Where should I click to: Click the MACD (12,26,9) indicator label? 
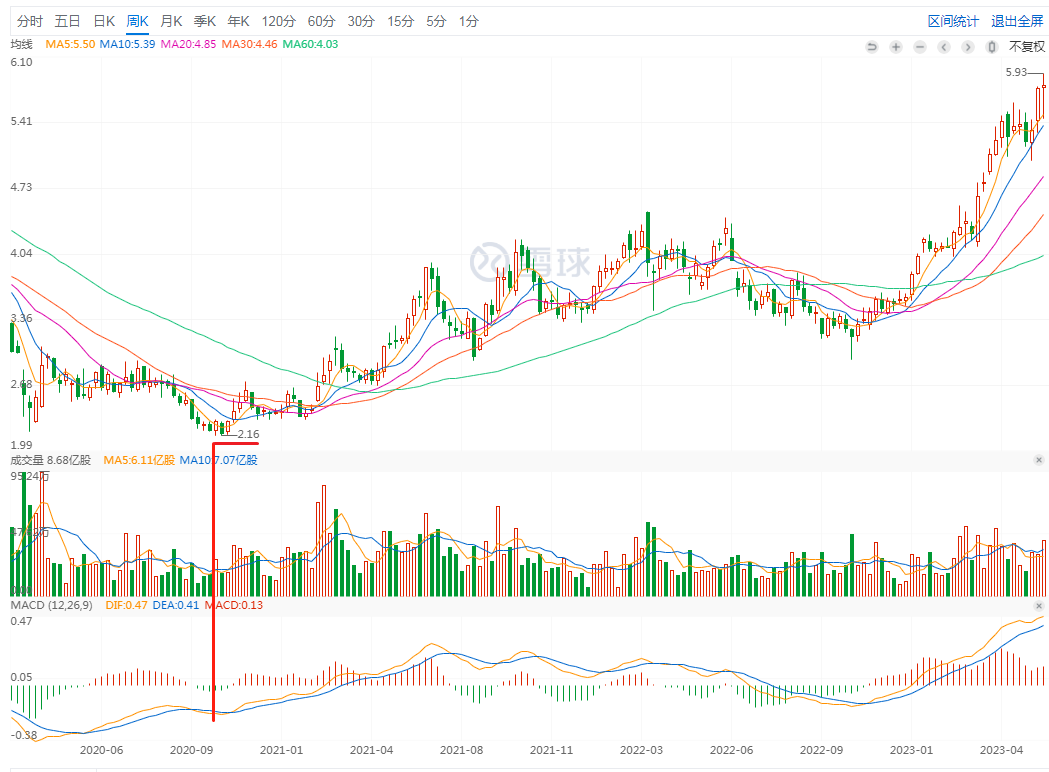pos(48,605)
